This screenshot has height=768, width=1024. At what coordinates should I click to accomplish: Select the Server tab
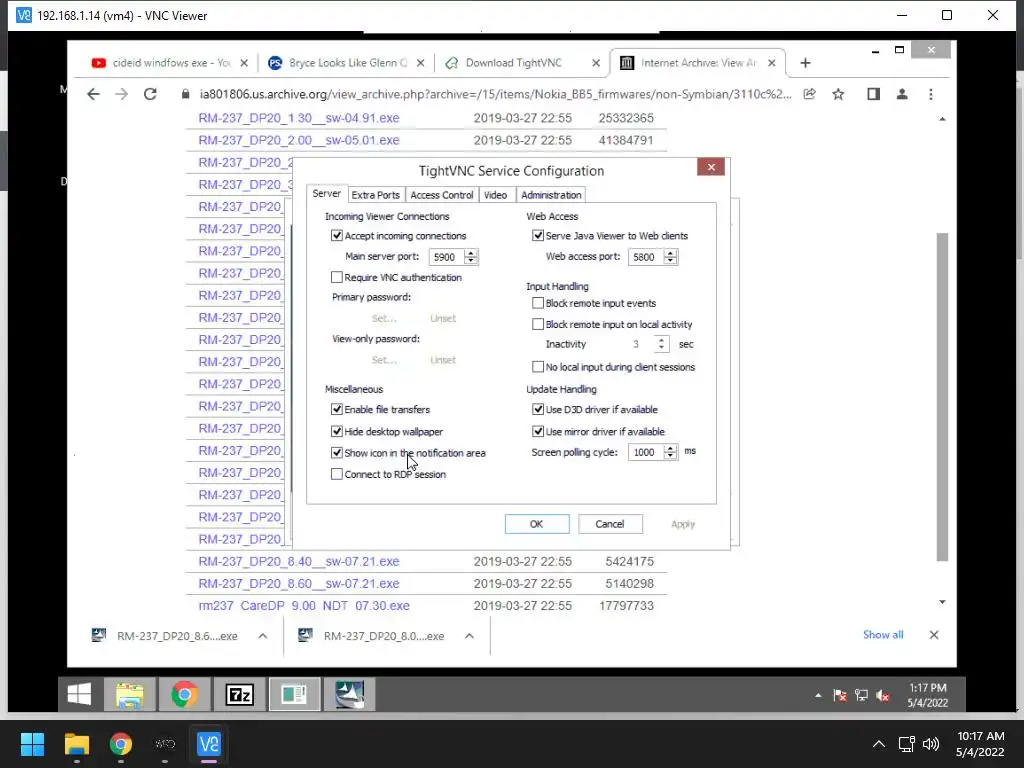point(327,193)
